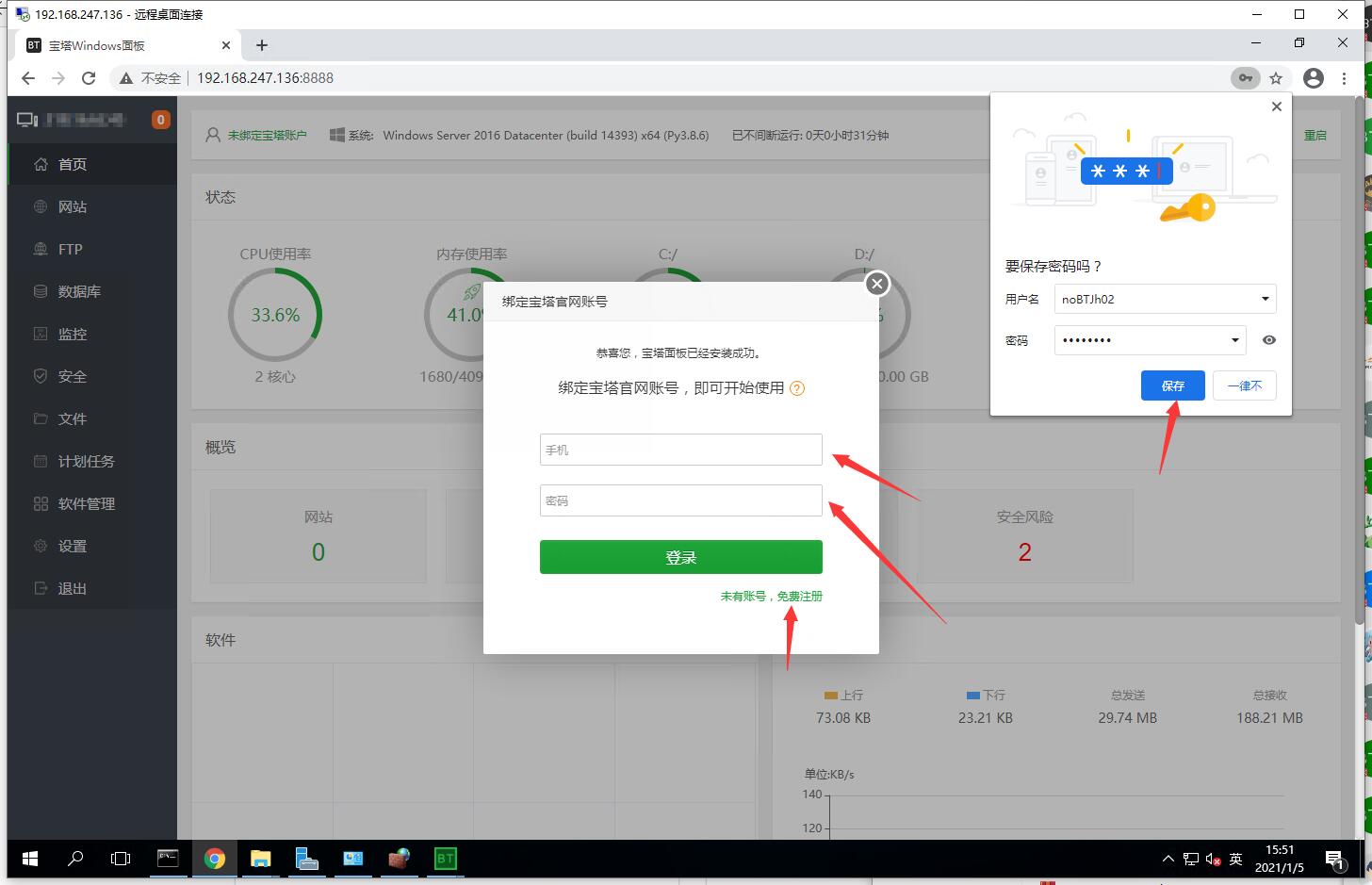The width and height of the screenshot is (1372, 885).
Task: Click the address bar URL 192.168.247.136:8888
Action: click(x=265, y=78)
